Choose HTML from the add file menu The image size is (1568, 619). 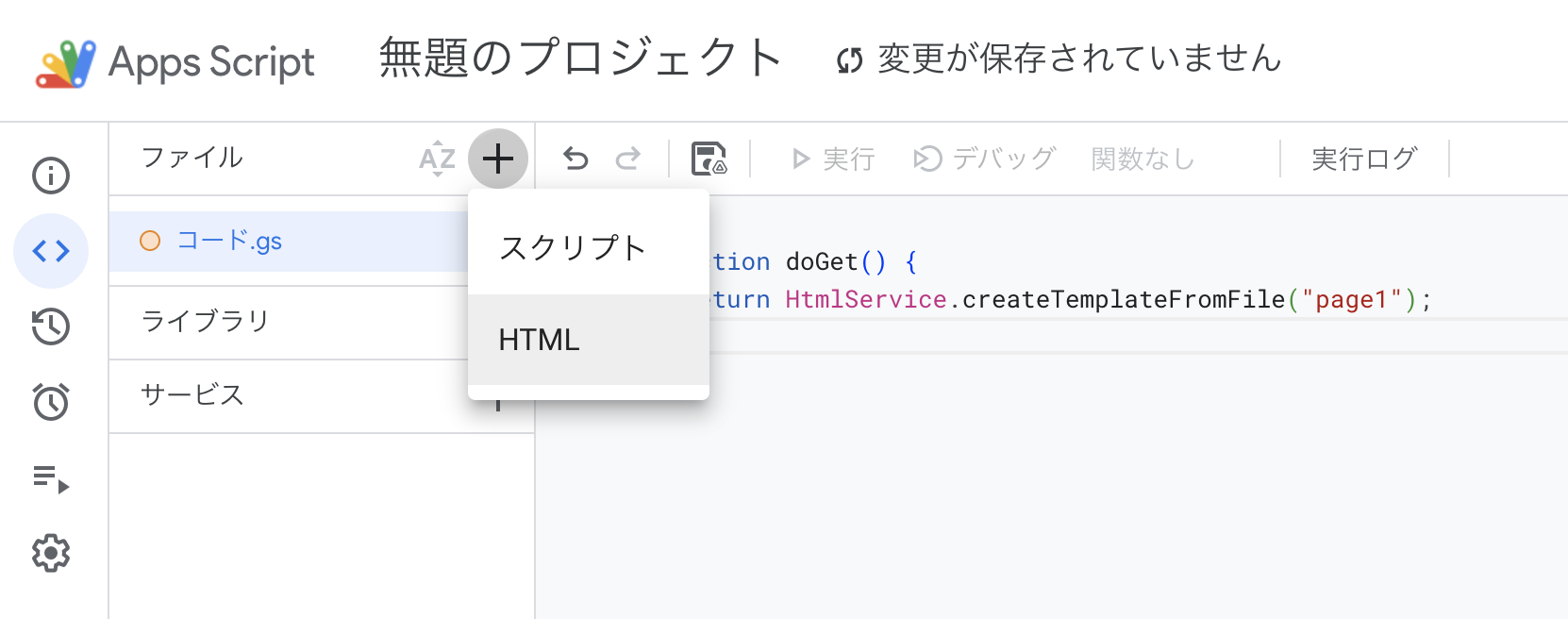coord(589,340)
